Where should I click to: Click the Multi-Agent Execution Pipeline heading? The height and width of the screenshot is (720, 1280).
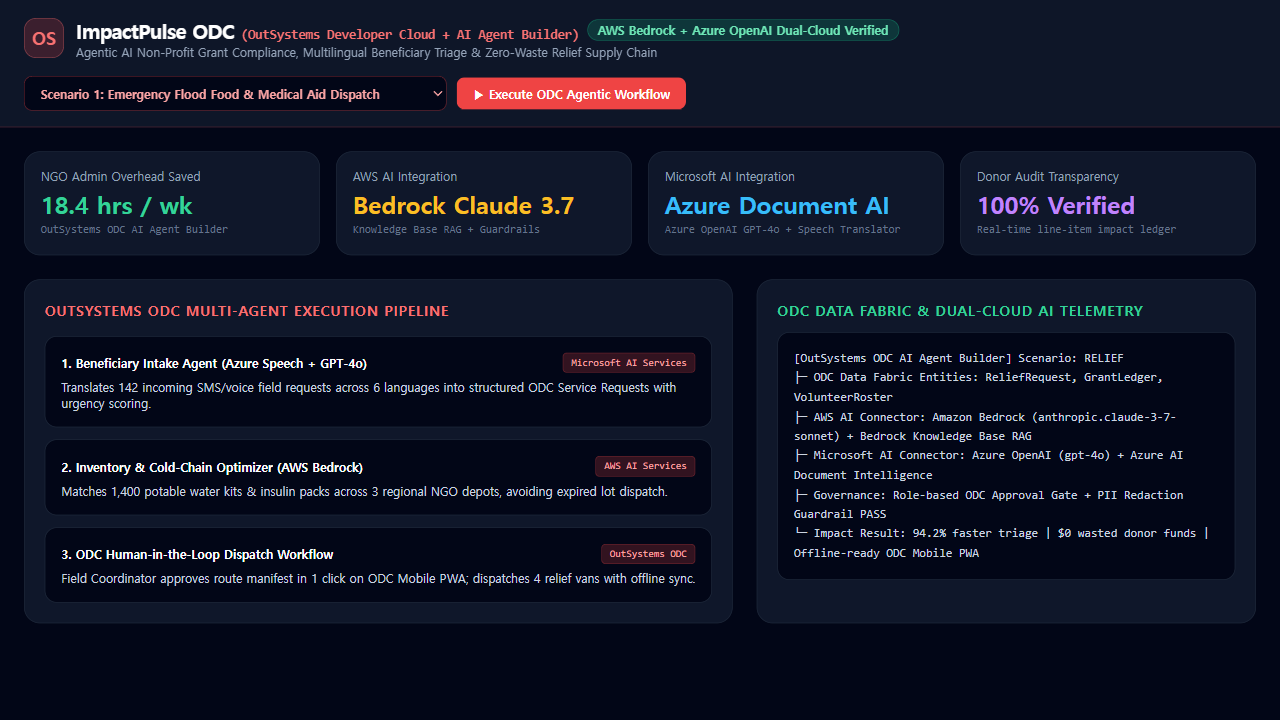tap(247, 311)
